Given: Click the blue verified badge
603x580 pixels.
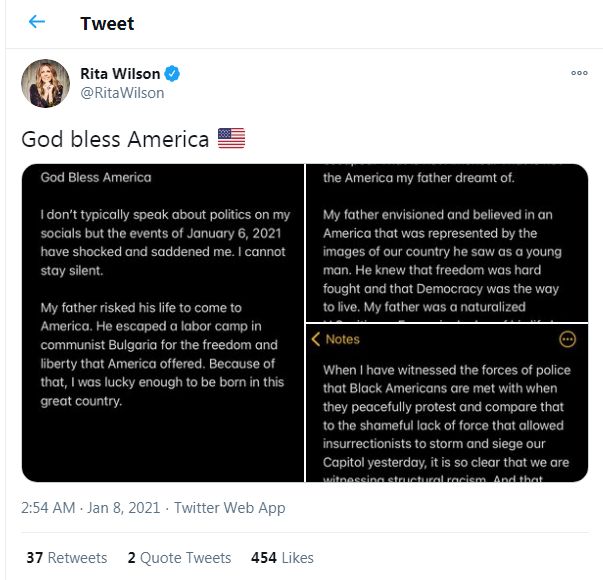Looking at the screenshot, I should 173,73.
